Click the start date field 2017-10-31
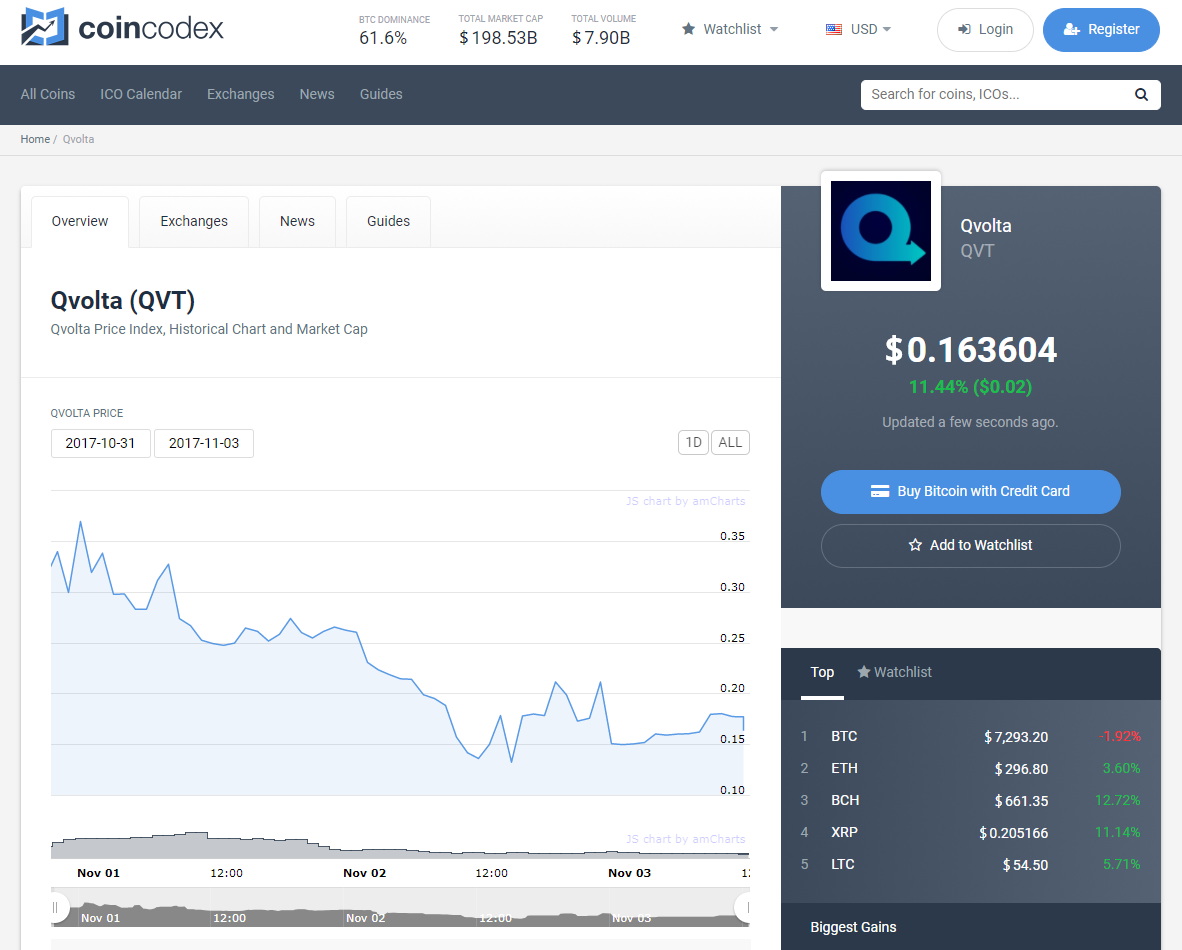 [x=100, y=443]
